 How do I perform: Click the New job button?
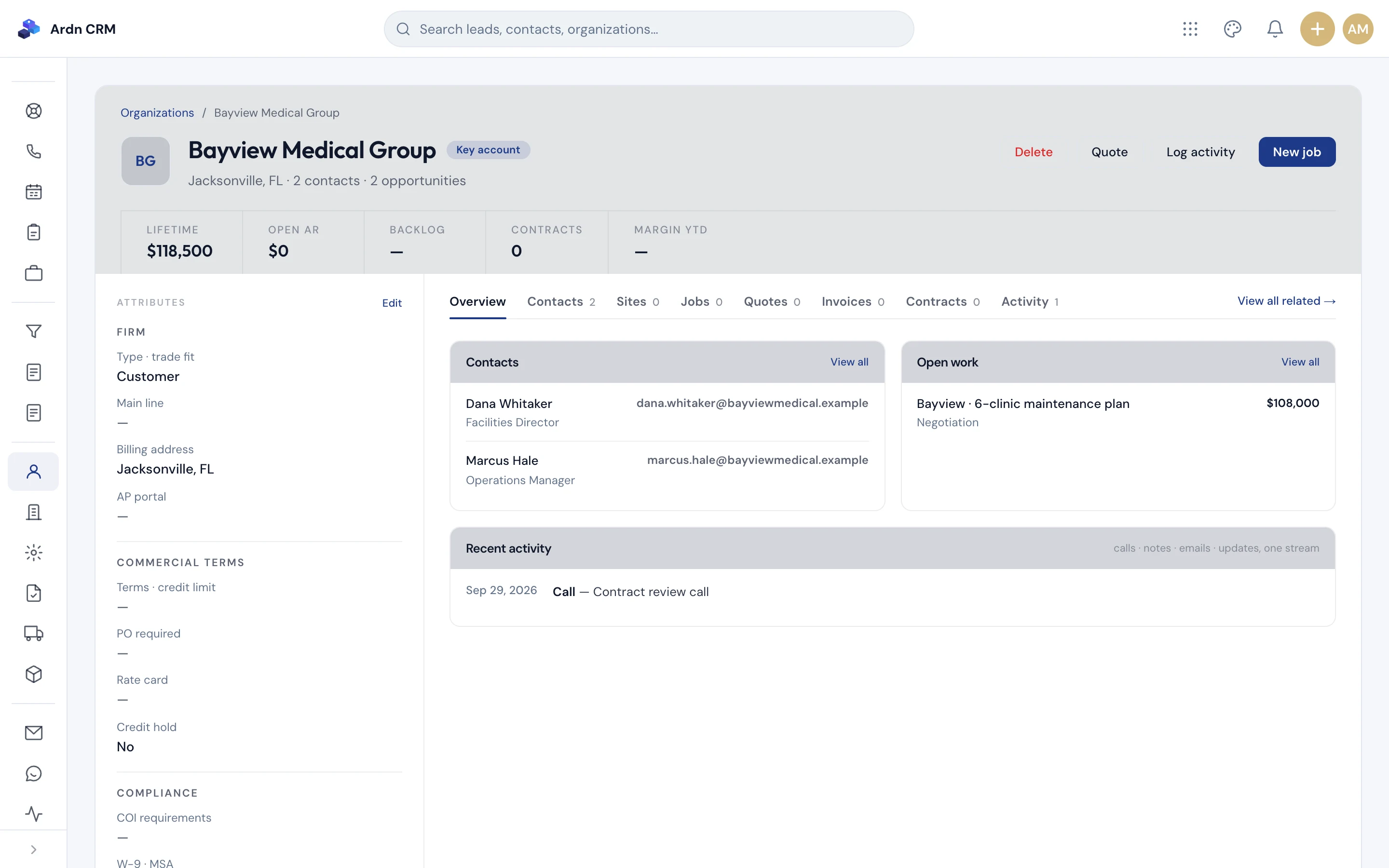point(1296,152)
